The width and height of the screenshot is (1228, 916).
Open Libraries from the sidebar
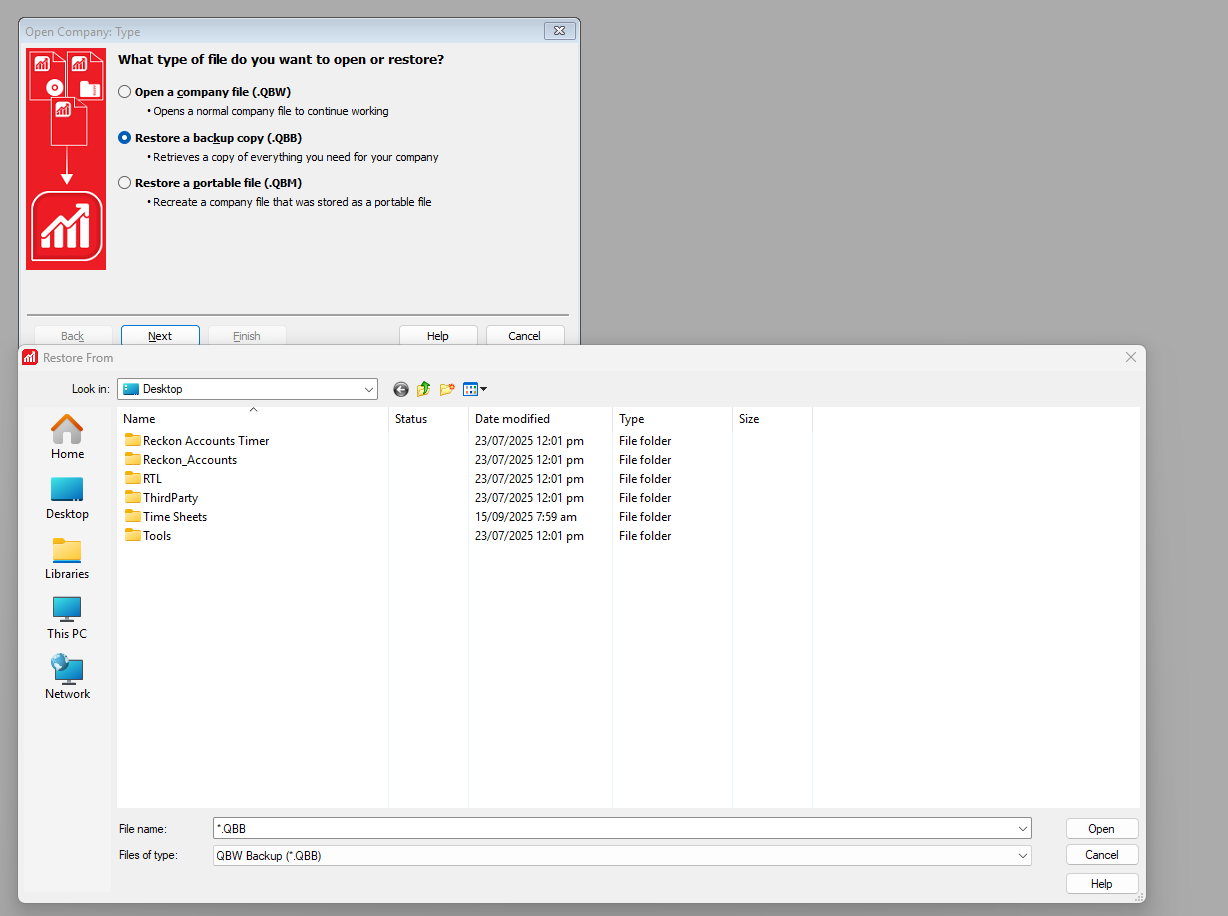tap(66, 558)
